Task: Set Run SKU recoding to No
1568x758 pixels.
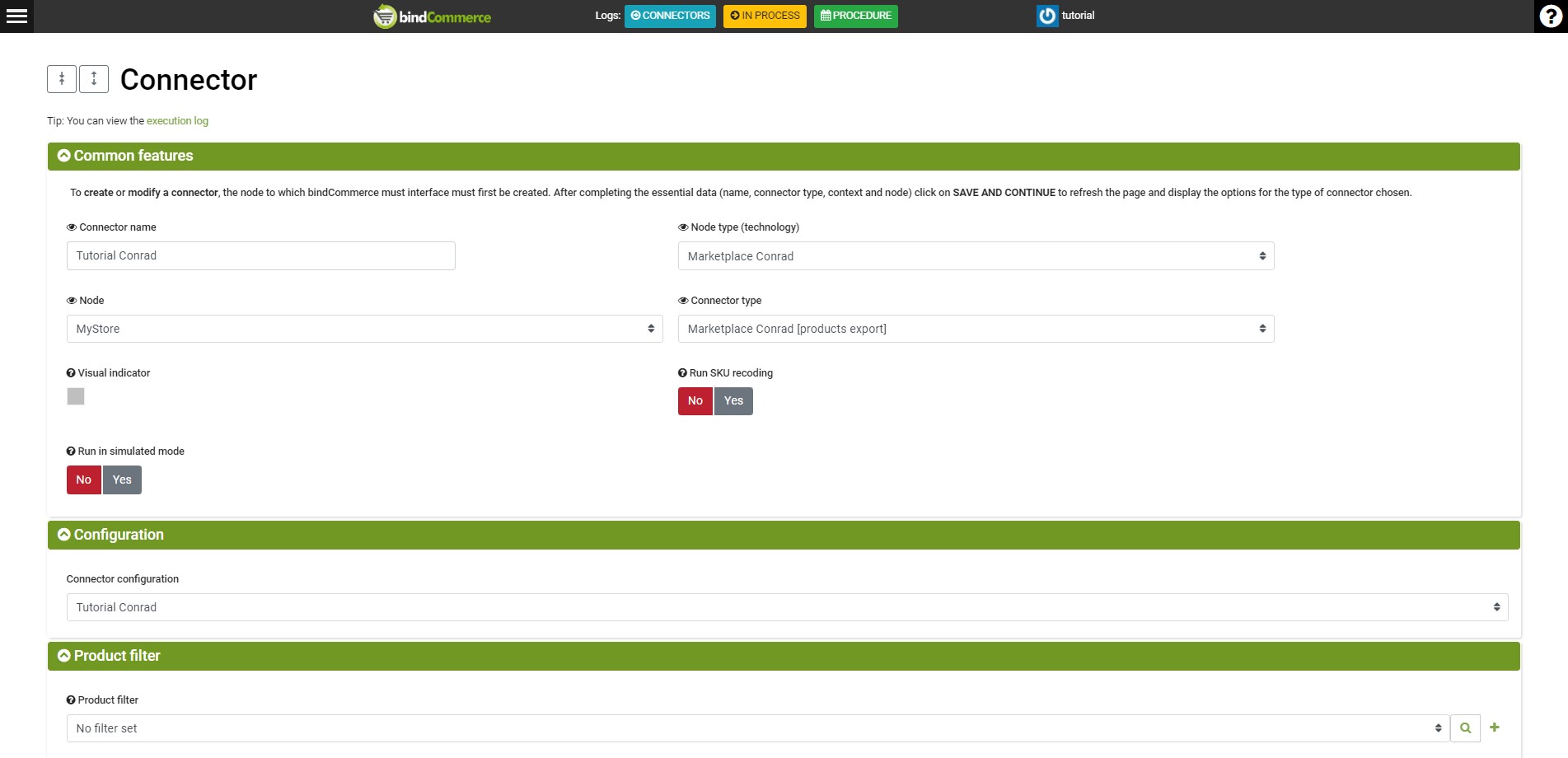Action: click(695, 401)
